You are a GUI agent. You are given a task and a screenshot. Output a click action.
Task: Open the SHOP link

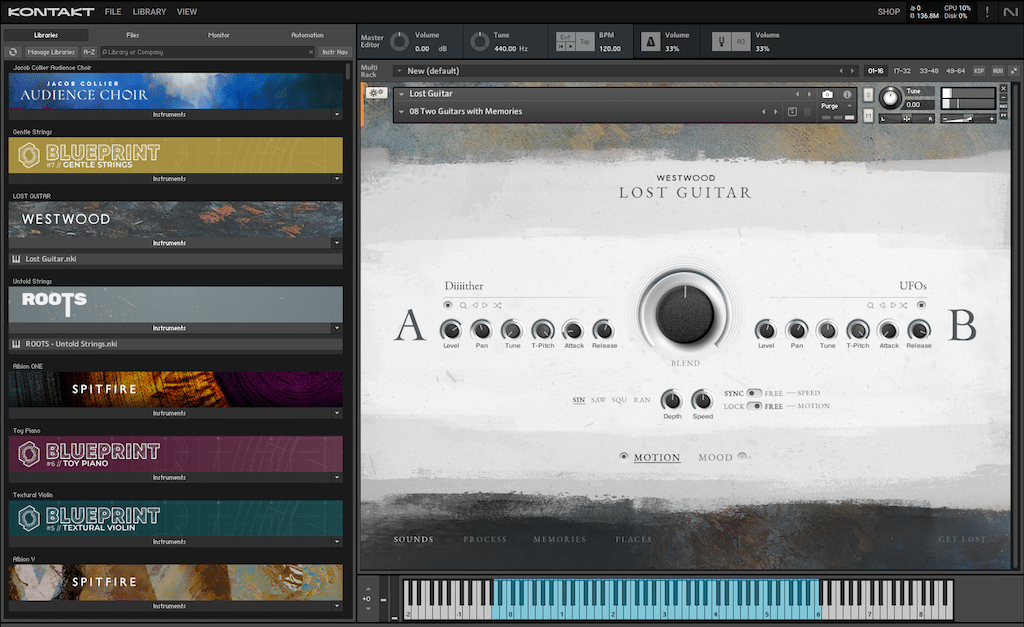point(888,12)
